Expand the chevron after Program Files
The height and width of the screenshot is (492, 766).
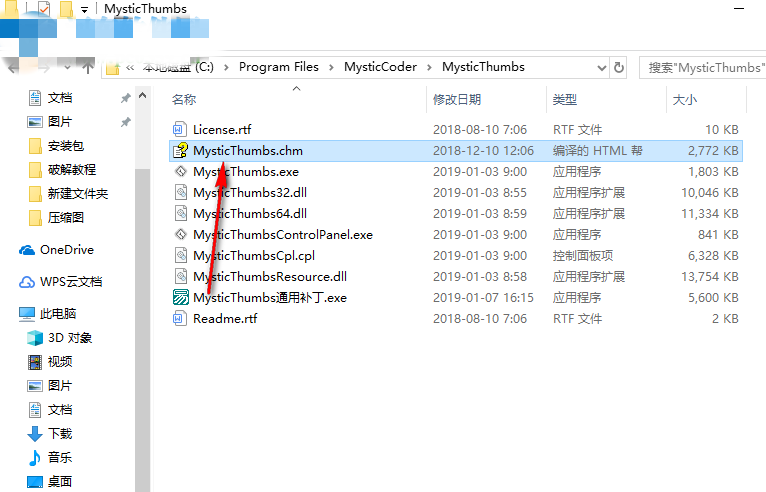pos(331,67)
